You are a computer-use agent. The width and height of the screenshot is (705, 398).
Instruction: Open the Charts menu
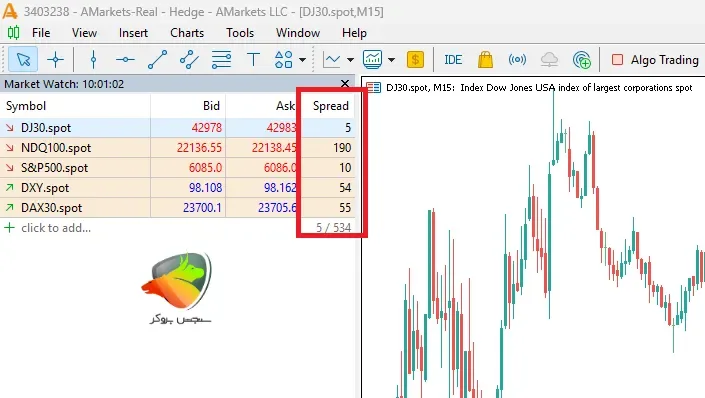187,33
